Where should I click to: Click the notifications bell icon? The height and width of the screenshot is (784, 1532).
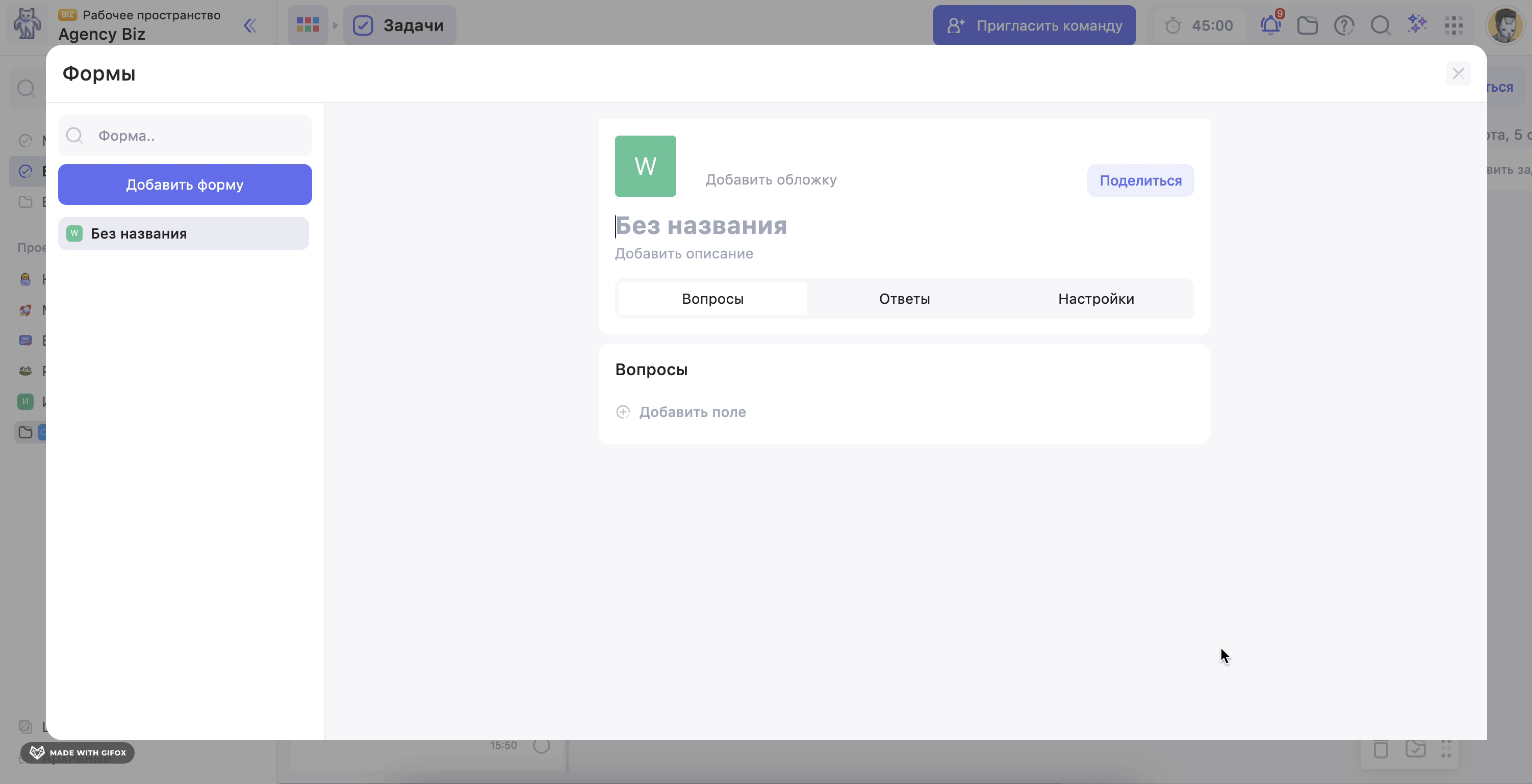point(1270,25)
